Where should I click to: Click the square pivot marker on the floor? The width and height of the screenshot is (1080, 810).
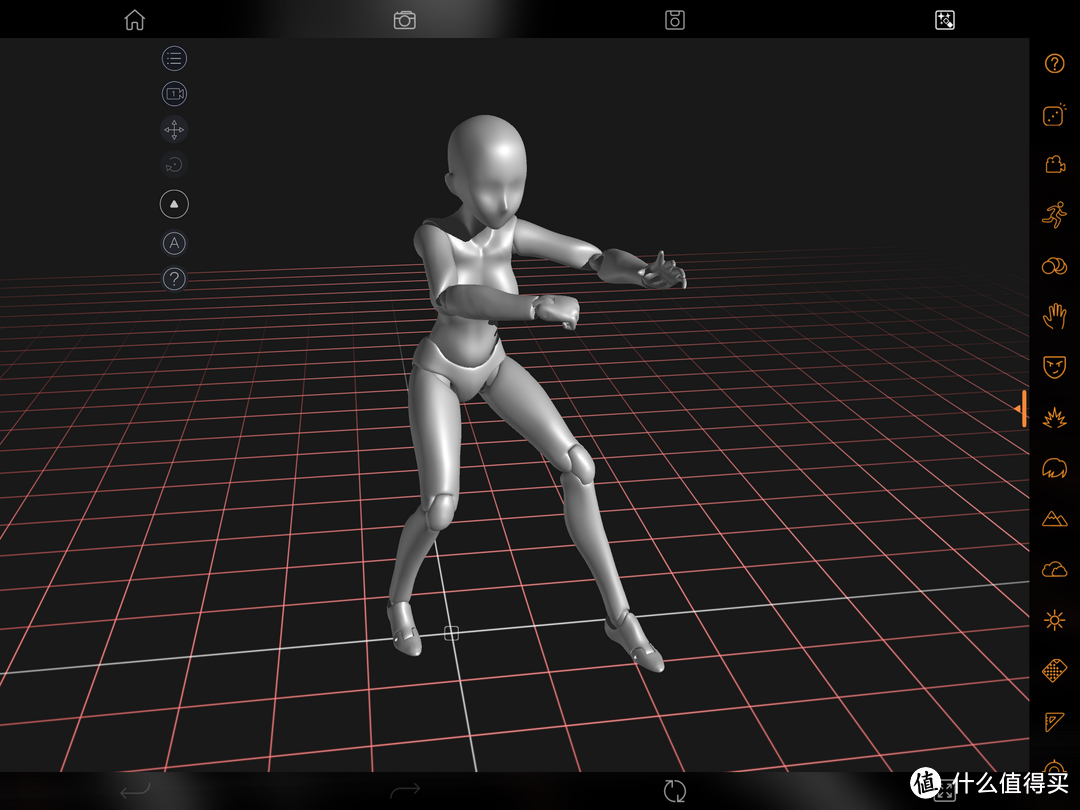(451, 633)
